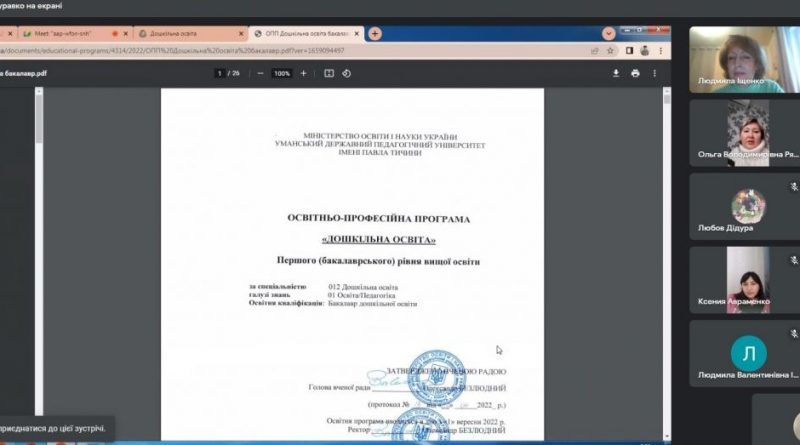Download the PDF file

616,73
